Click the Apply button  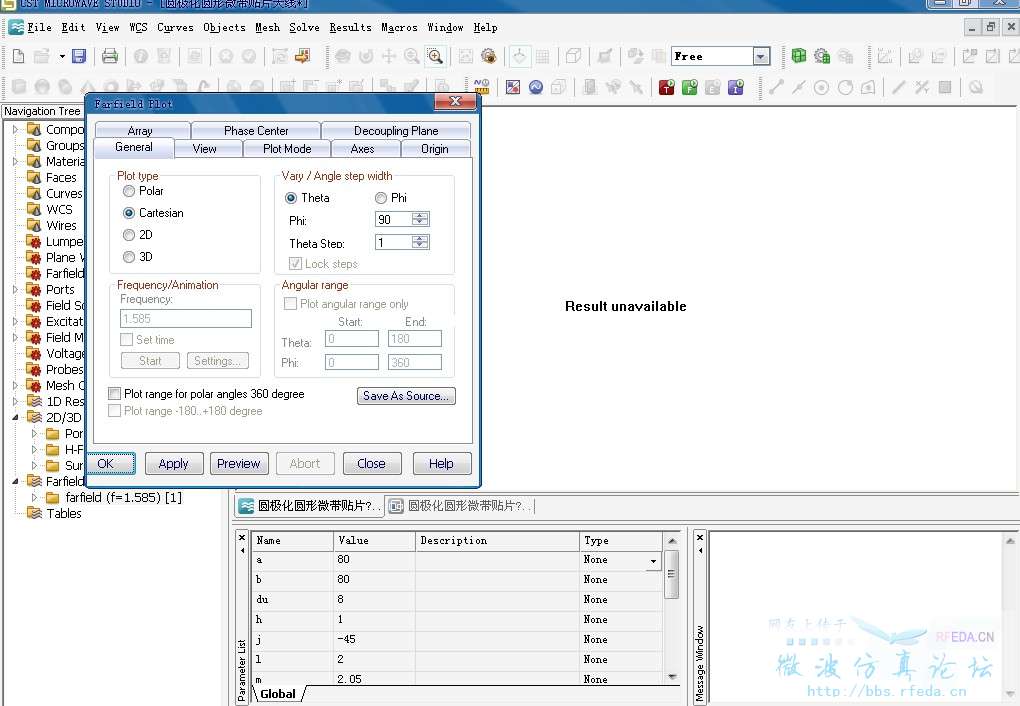[174, 463]
